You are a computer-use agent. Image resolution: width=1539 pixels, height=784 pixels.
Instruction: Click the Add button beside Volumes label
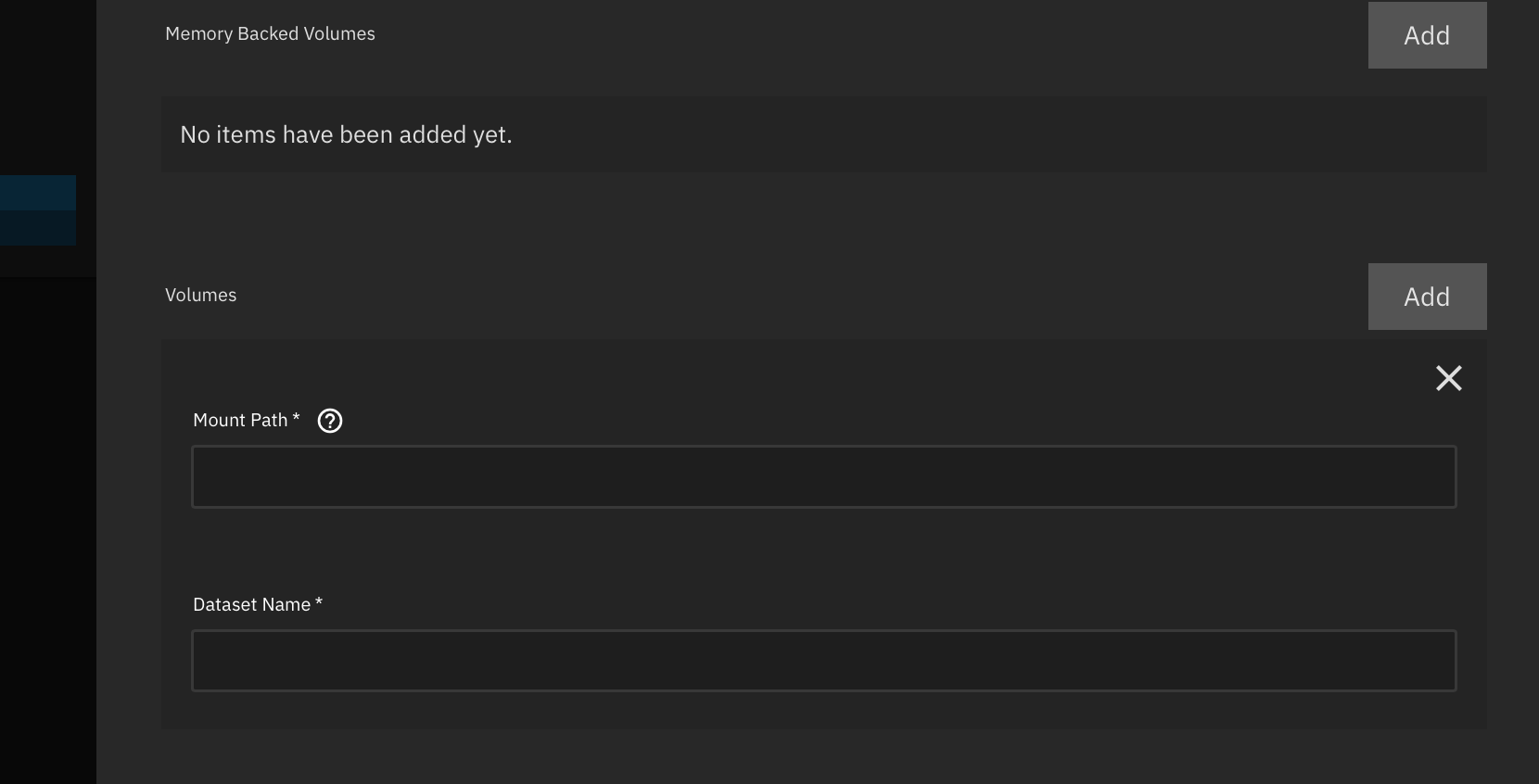point(1427,297)
